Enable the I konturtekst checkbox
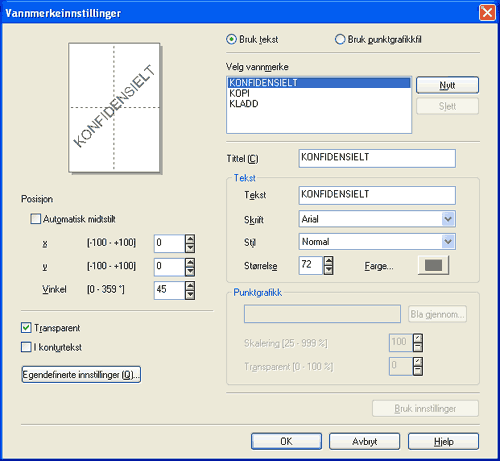The width and height of the screenshot is (500, 461). pos(26,347)
